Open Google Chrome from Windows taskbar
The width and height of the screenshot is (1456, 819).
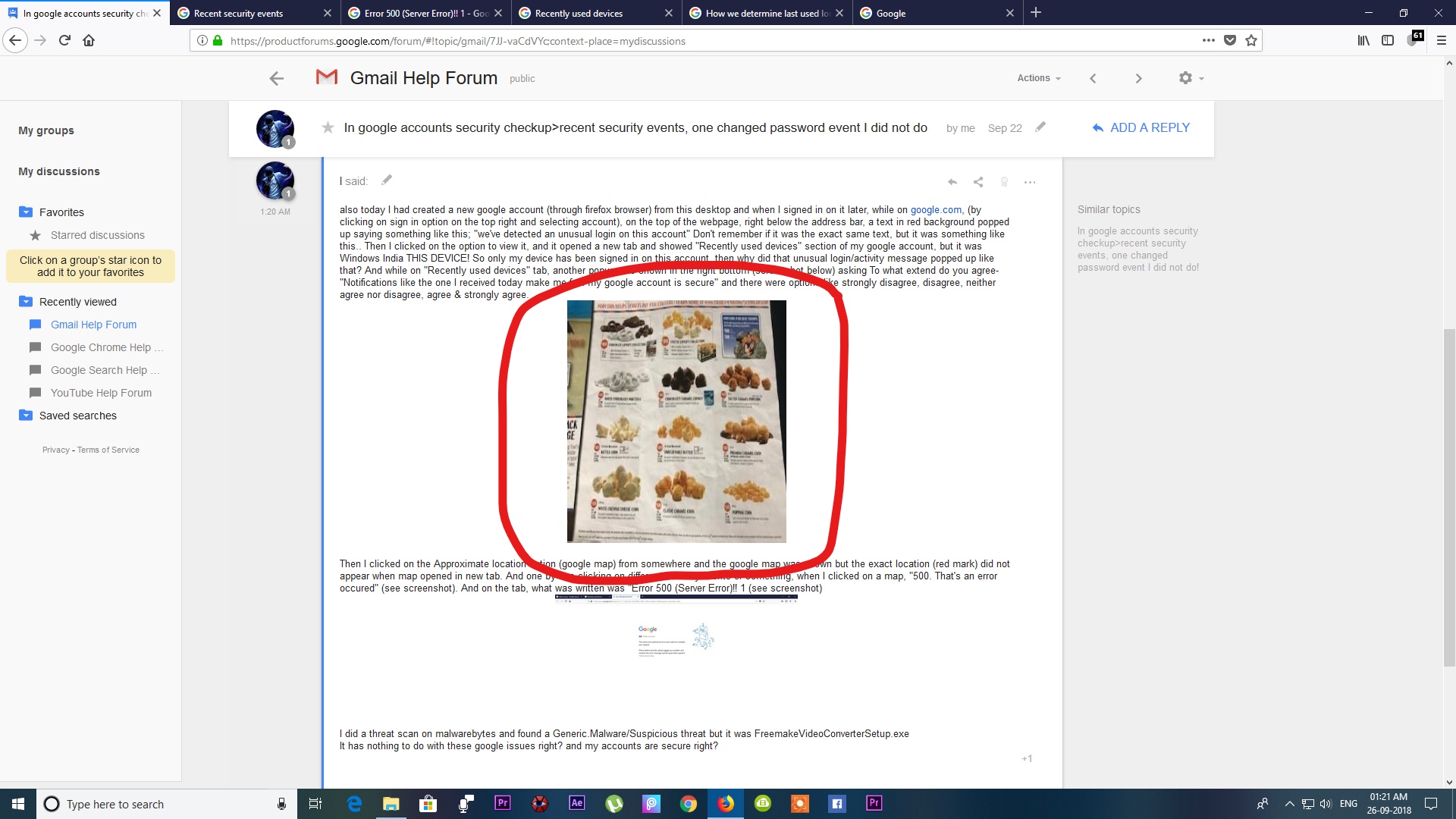689,804
